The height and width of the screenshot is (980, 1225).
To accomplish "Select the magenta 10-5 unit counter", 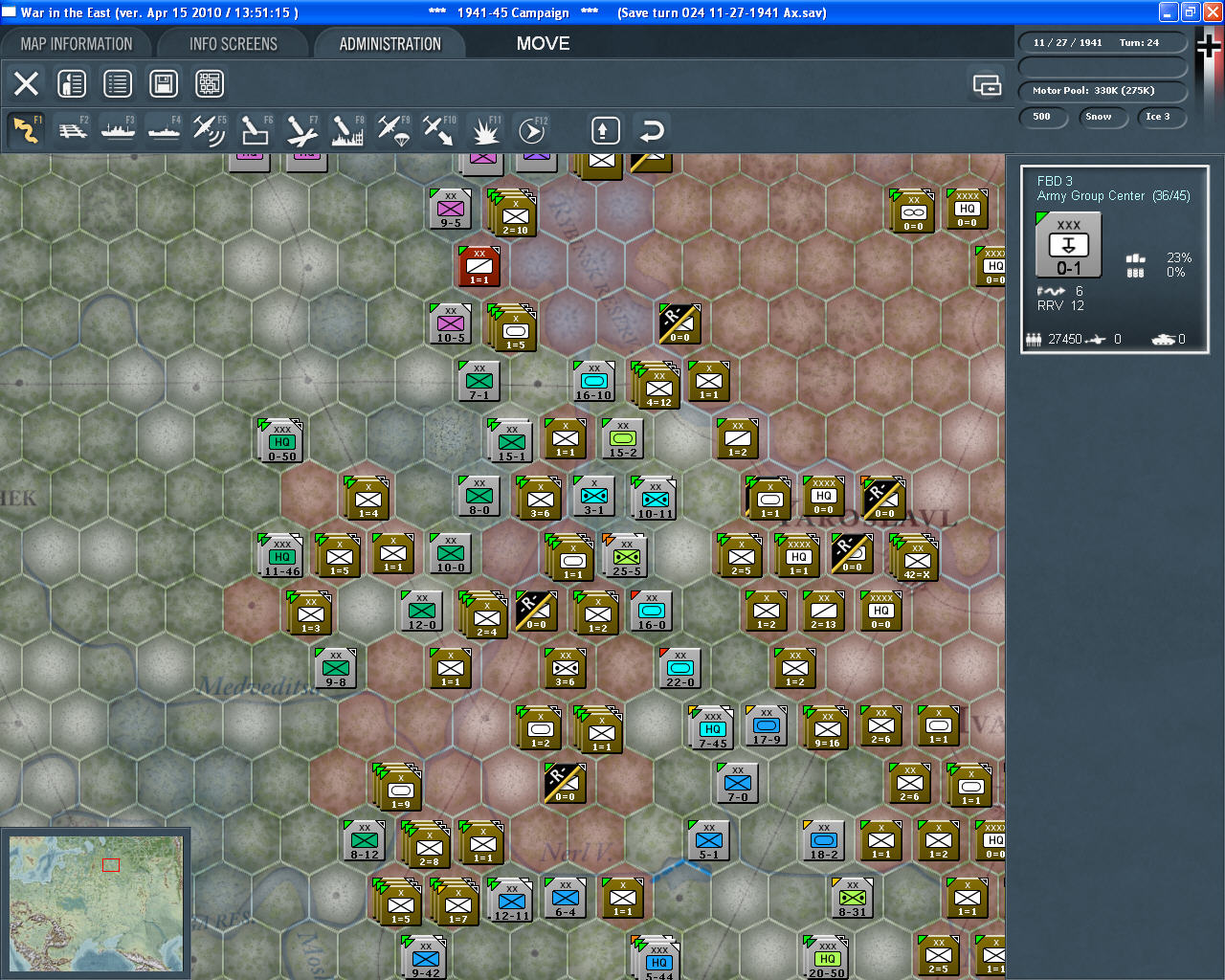I will click(x=451, y=323).
